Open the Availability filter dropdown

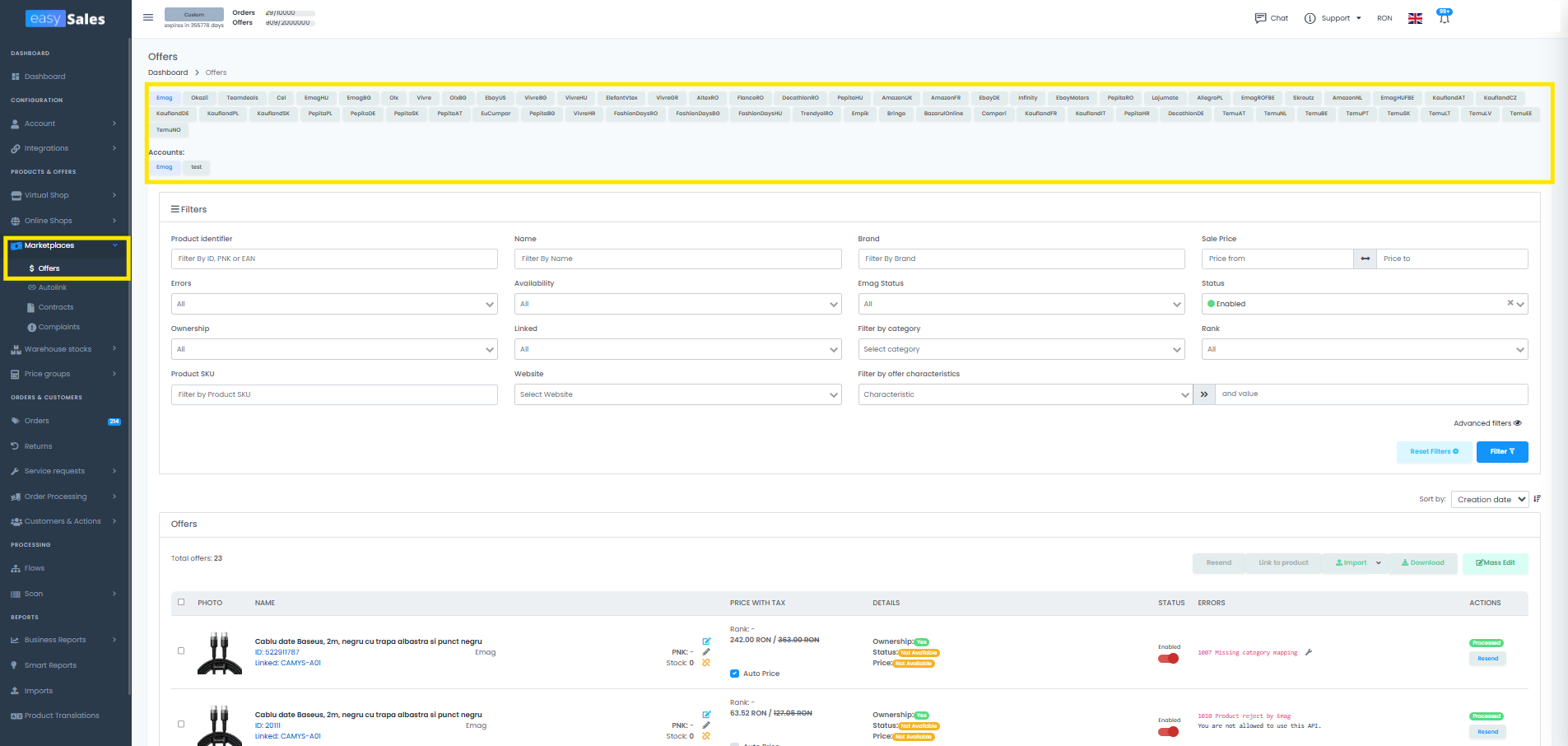pyautogui.click(x=677, y=304)
